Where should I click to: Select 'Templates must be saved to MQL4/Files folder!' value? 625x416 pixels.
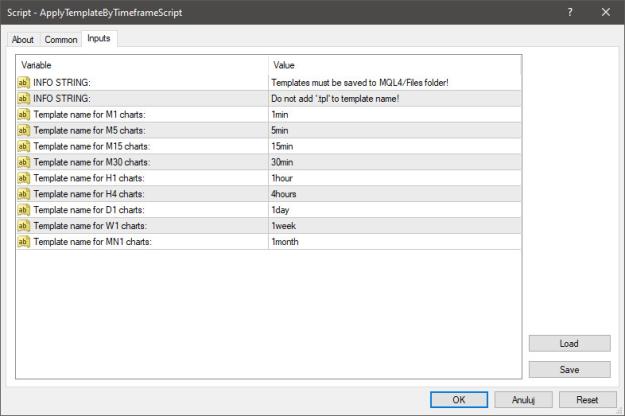coord(360,82)
